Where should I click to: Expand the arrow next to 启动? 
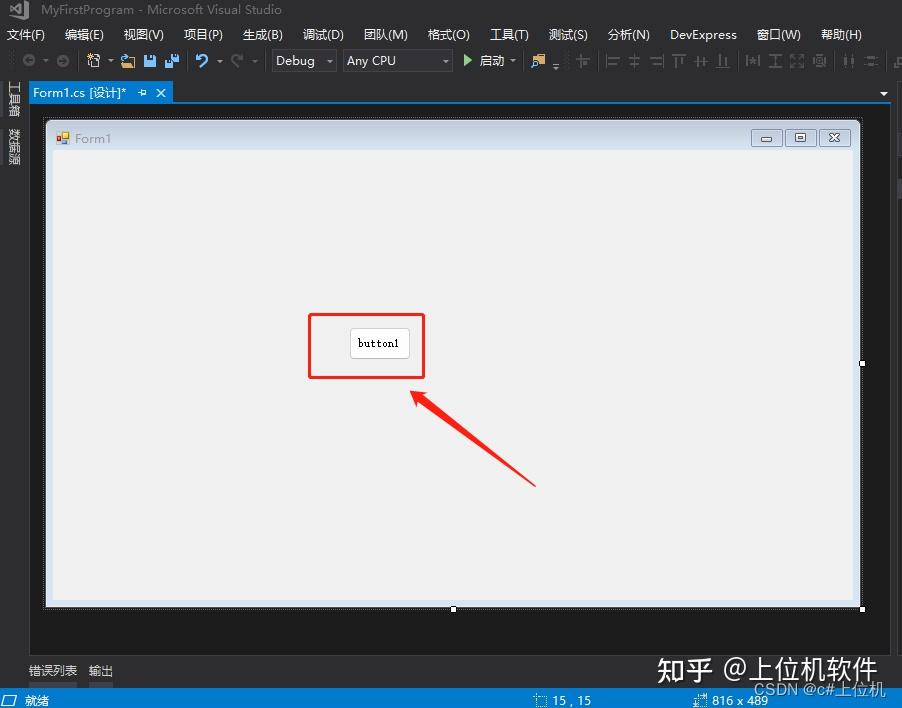513,60
